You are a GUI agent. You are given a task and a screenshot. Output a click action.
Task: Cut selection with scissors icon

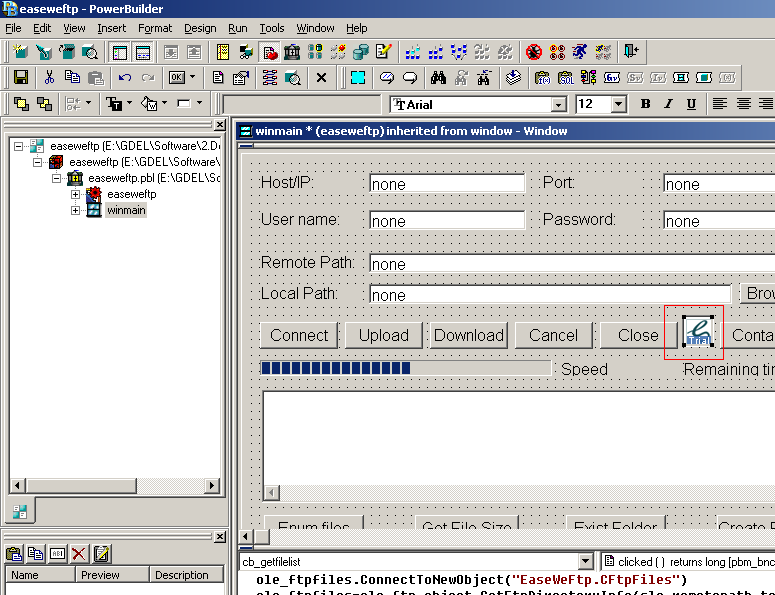49,78
